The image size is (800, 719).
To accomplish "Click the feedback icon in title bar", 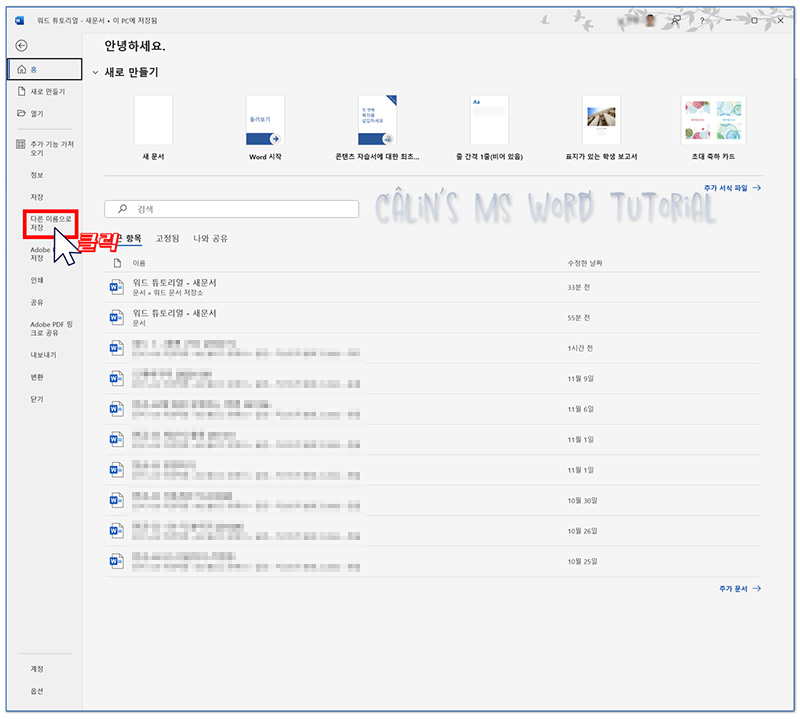I will pyautogui.click(x=676, y=20).
